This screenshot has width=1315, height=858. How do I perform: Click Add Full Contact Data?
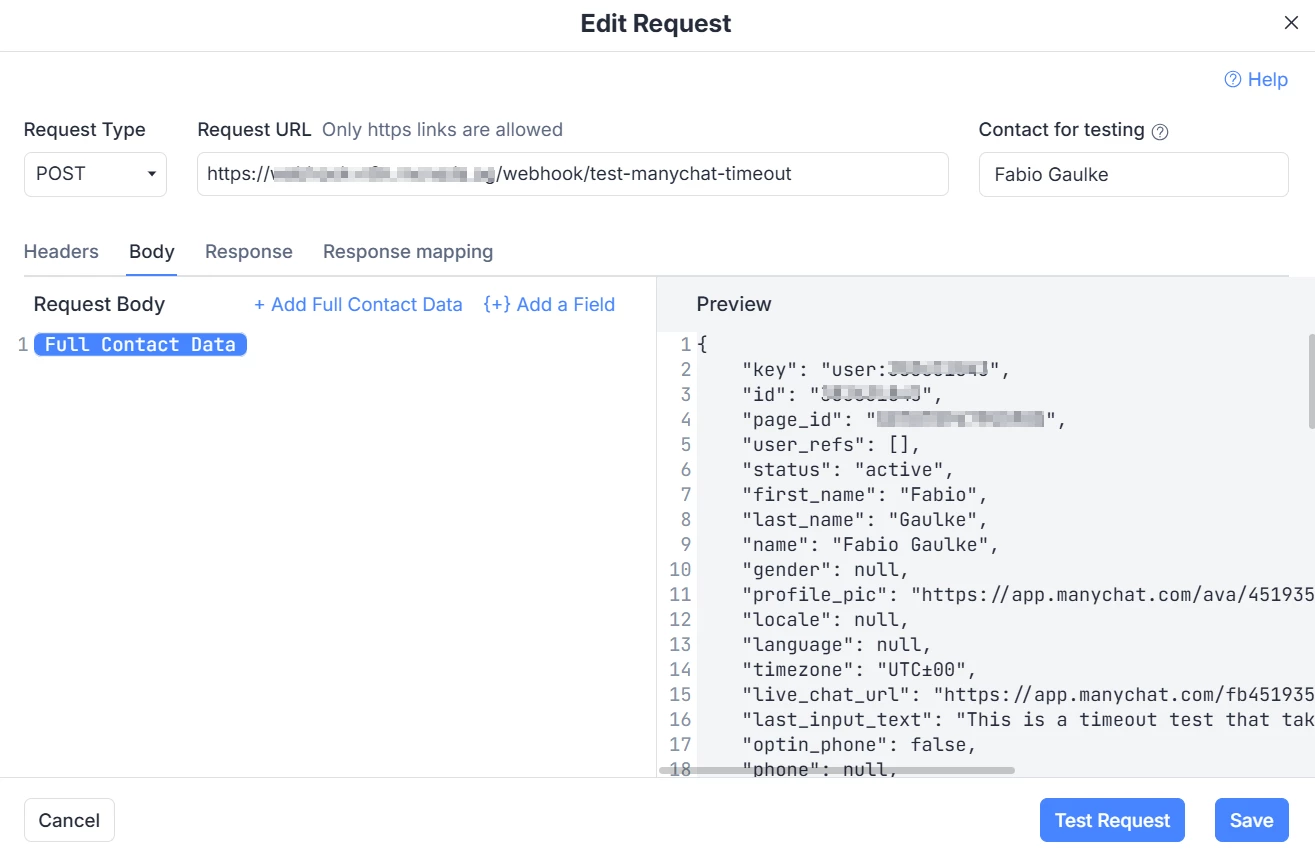(358, 305)
